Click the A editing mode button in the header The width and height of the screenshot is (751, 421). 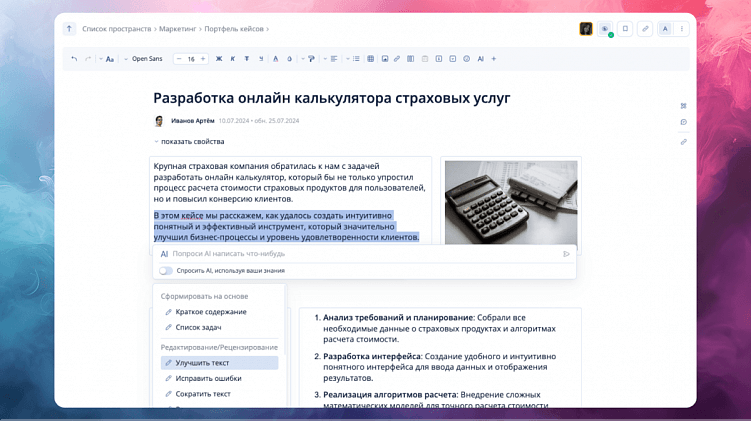(x=665, y=29)
